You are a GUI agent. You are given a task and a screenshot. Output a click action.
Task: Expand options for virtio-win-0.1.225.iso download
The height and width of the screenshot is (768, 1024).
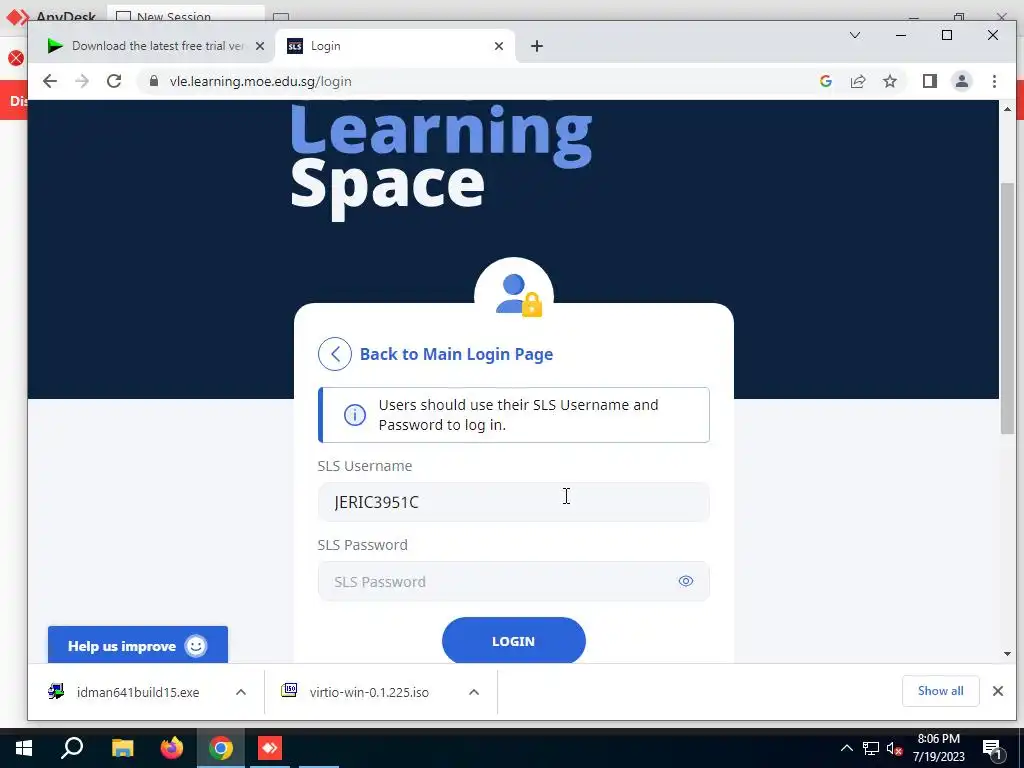(x=474, y=692)
